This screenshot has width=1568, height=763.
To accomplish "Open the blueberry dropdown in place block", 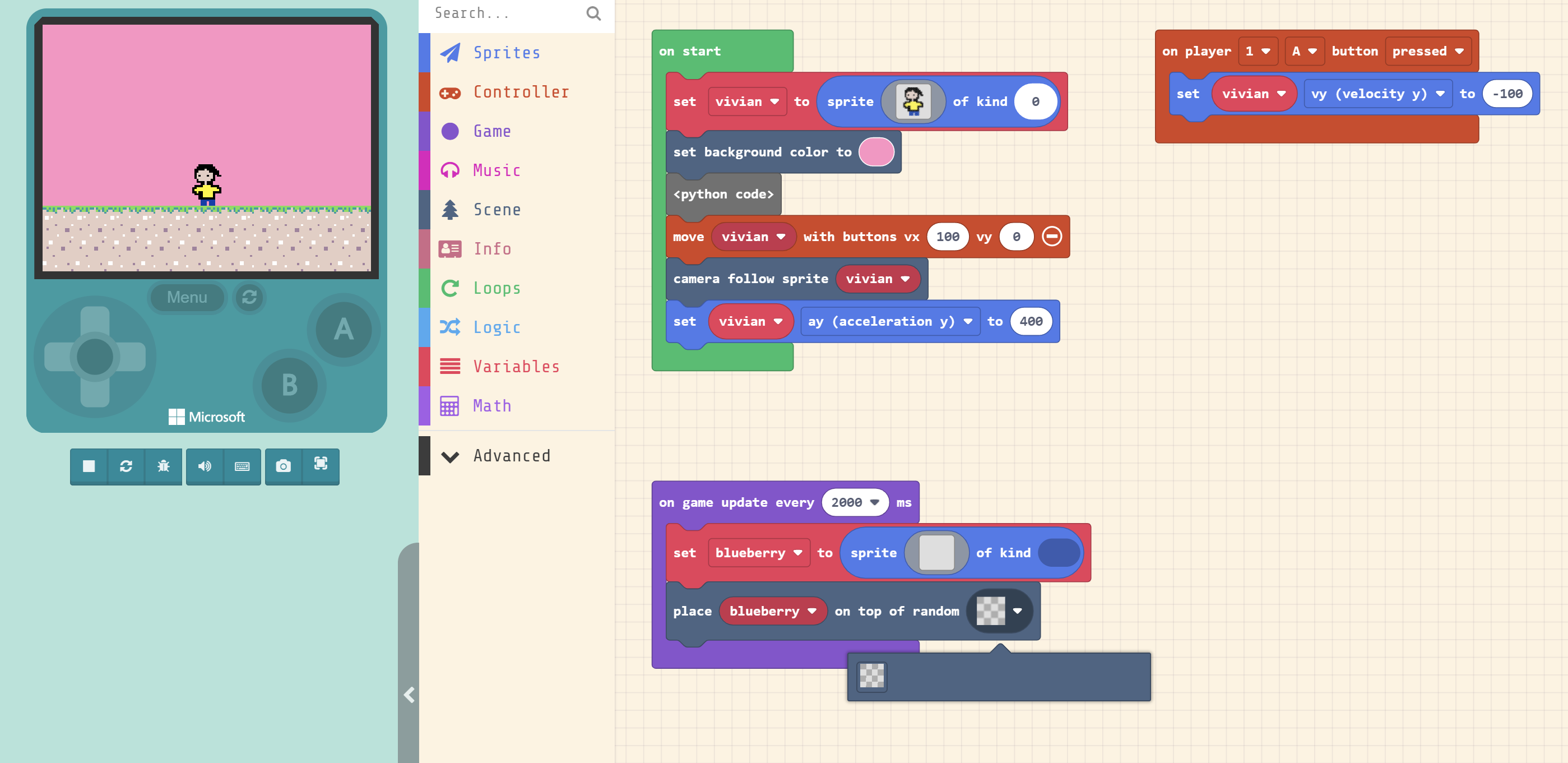I will tap(772, 611).
